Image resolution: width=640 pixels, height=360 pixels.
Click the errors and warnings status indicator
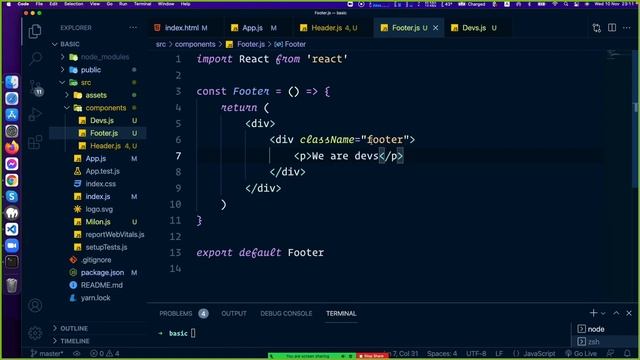105,353
